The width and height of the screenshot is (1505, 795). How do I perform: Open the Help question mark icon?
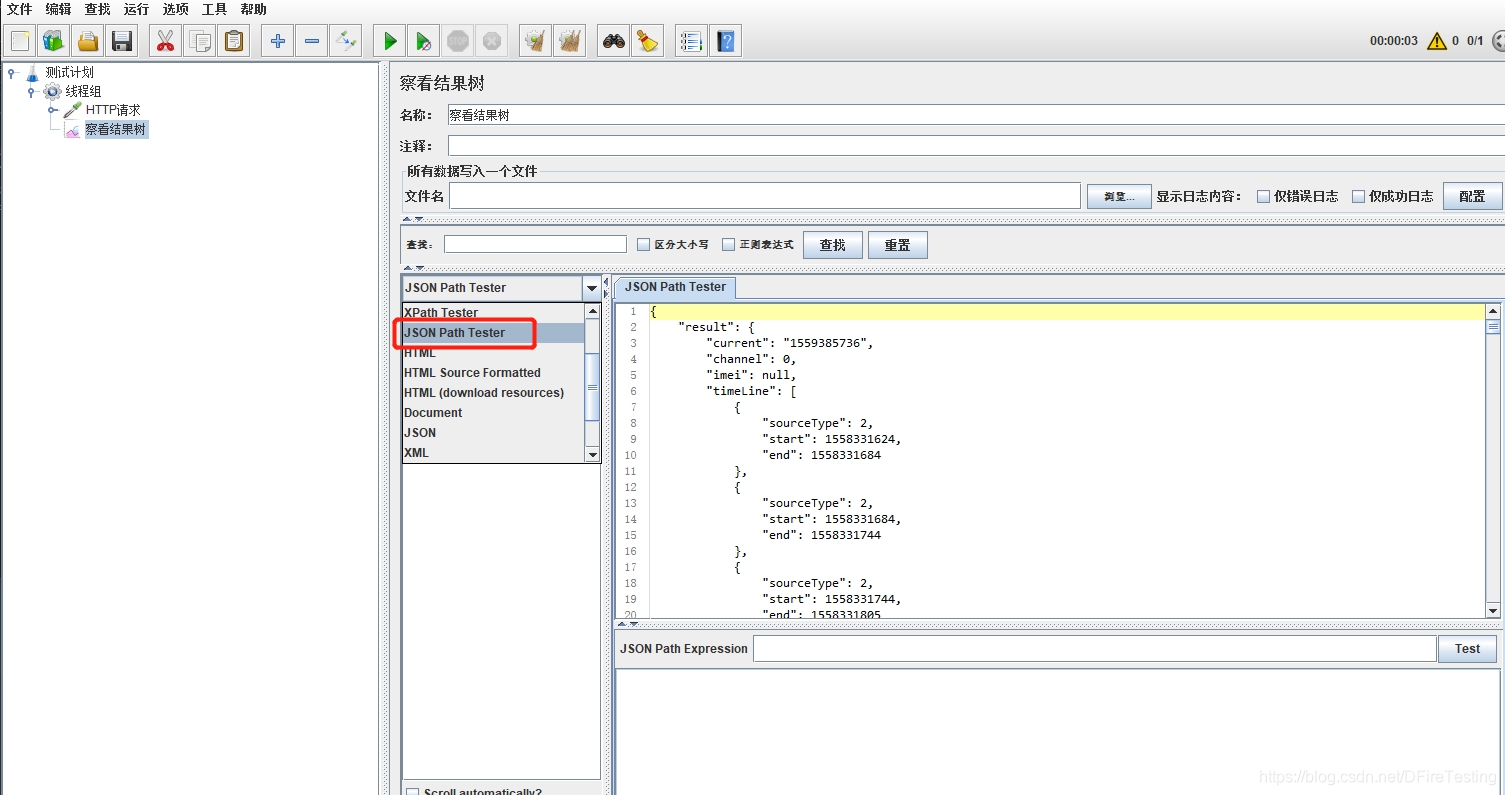[x=725, y=41]
